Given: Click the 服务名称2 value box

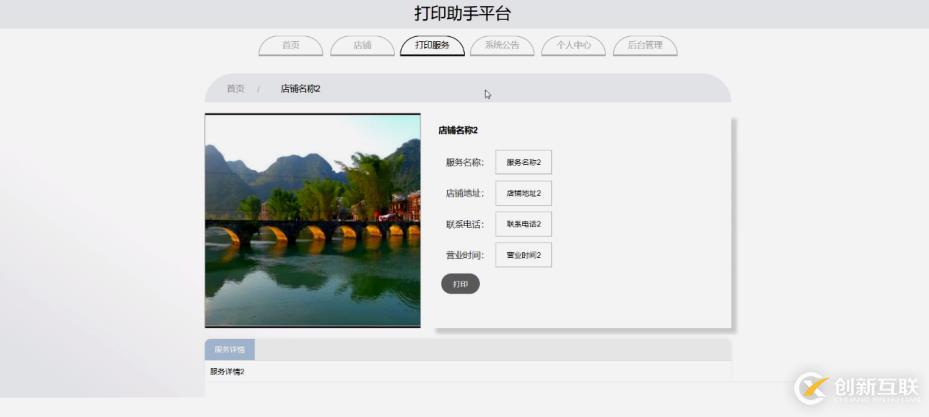Looking at the screenshot, I should click(523, 162).
